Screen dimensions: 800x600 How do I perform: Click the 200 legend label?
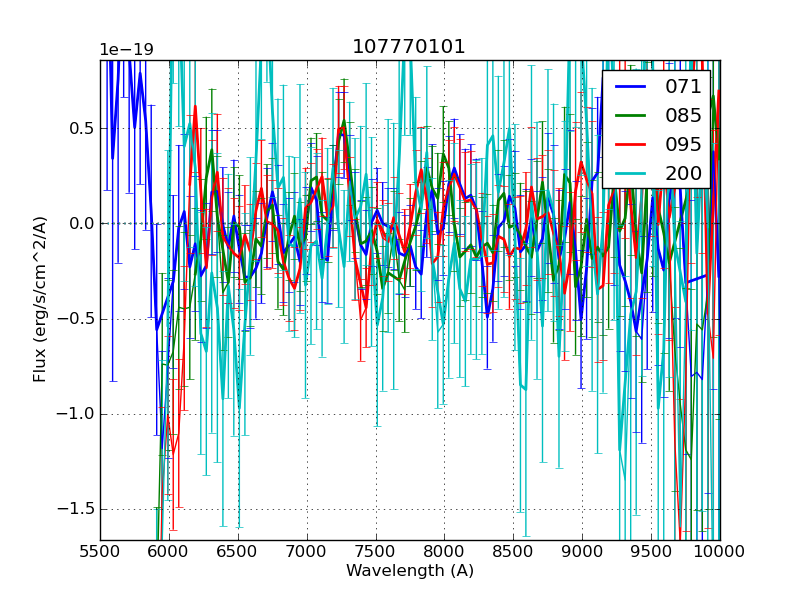[x=683, y=172]
